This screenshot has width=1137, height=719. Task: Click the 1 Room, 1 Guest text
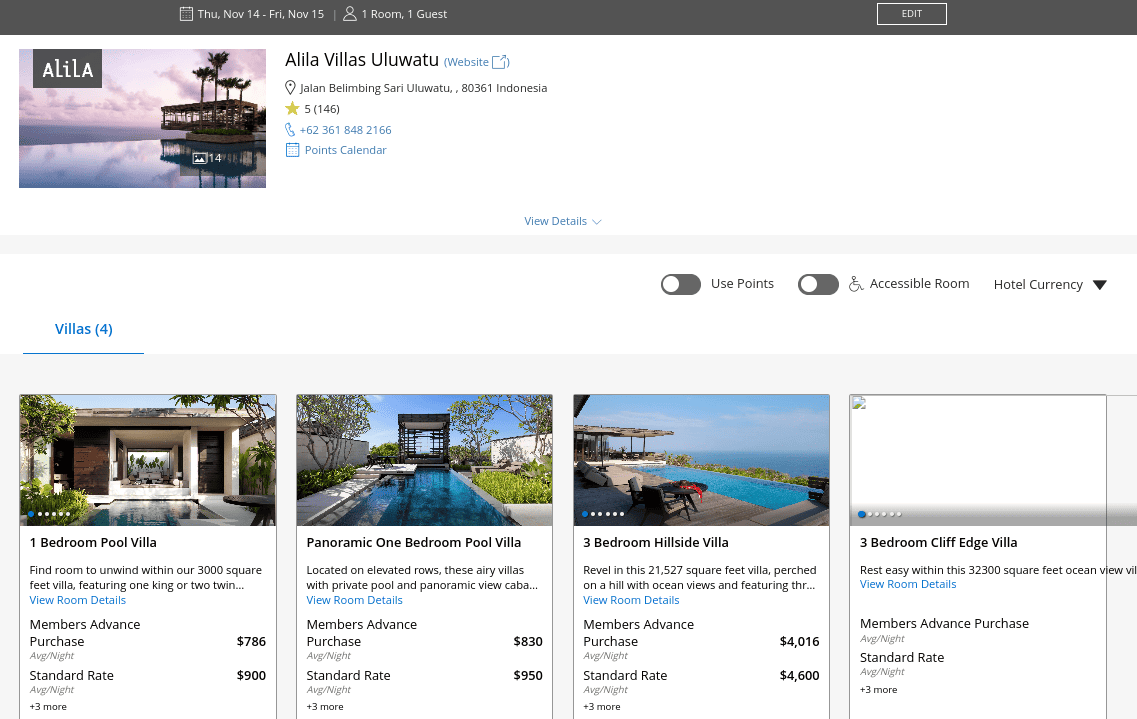(x=404, y=14)
